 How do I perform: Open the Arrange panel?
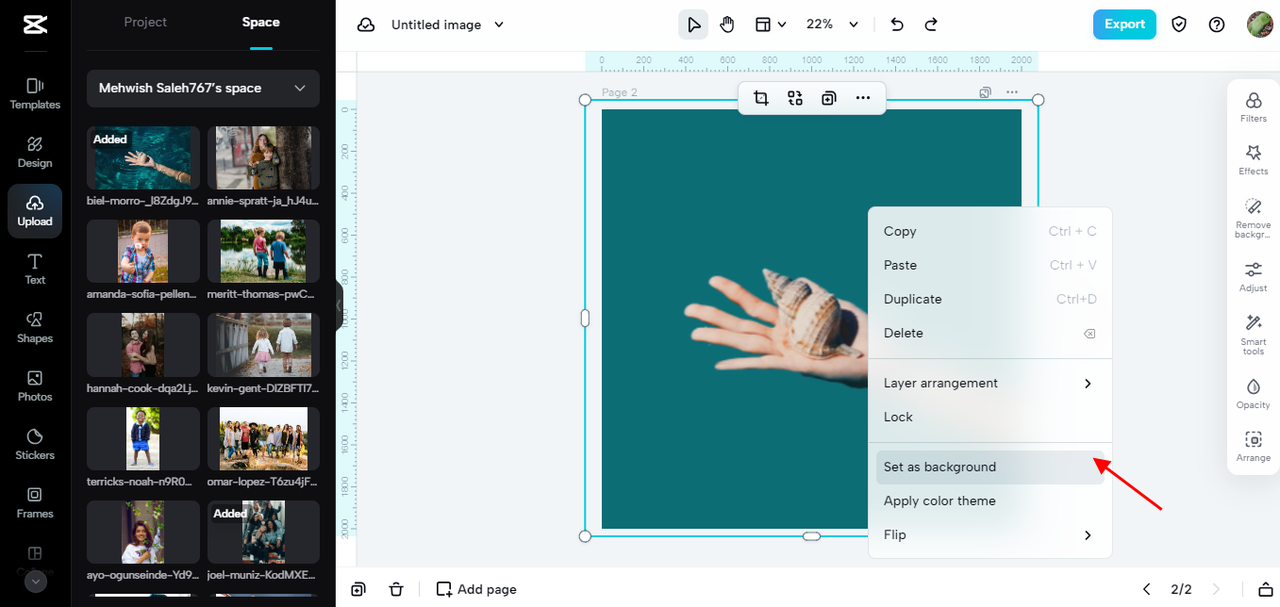1253,447
